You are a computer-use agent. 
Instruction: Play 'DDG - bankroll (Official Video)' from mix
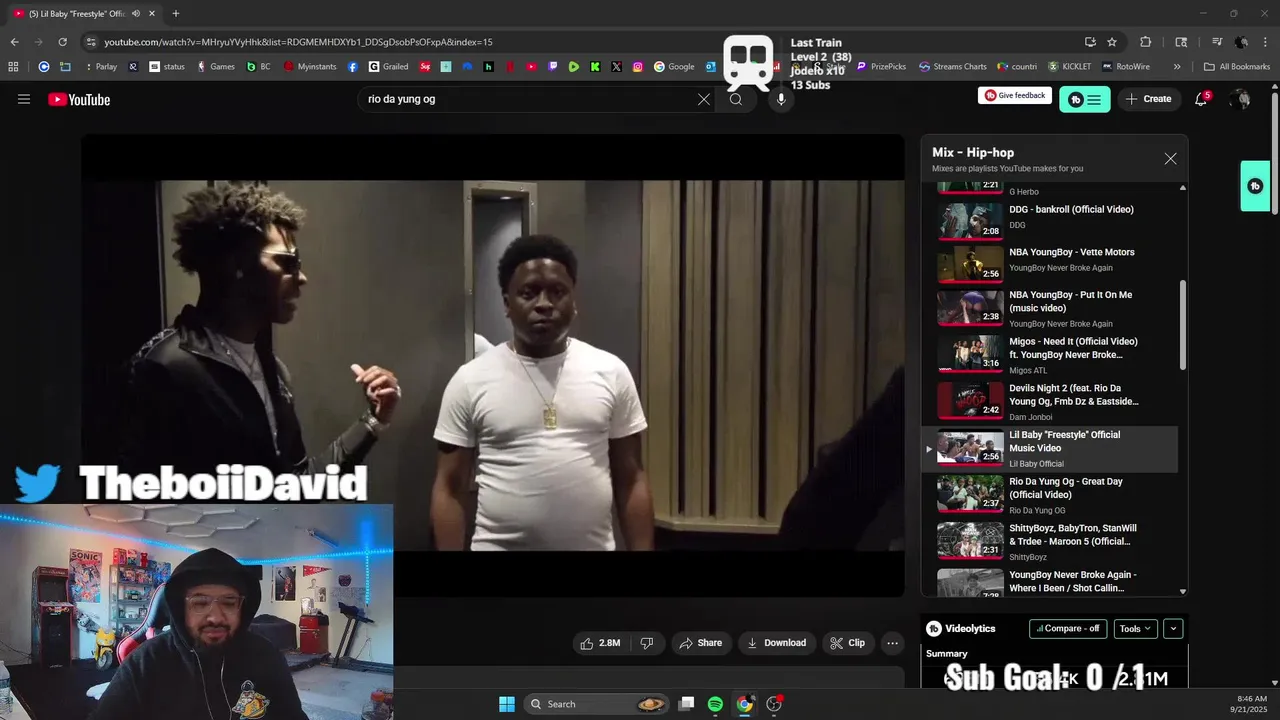[x=1049, y=220]
